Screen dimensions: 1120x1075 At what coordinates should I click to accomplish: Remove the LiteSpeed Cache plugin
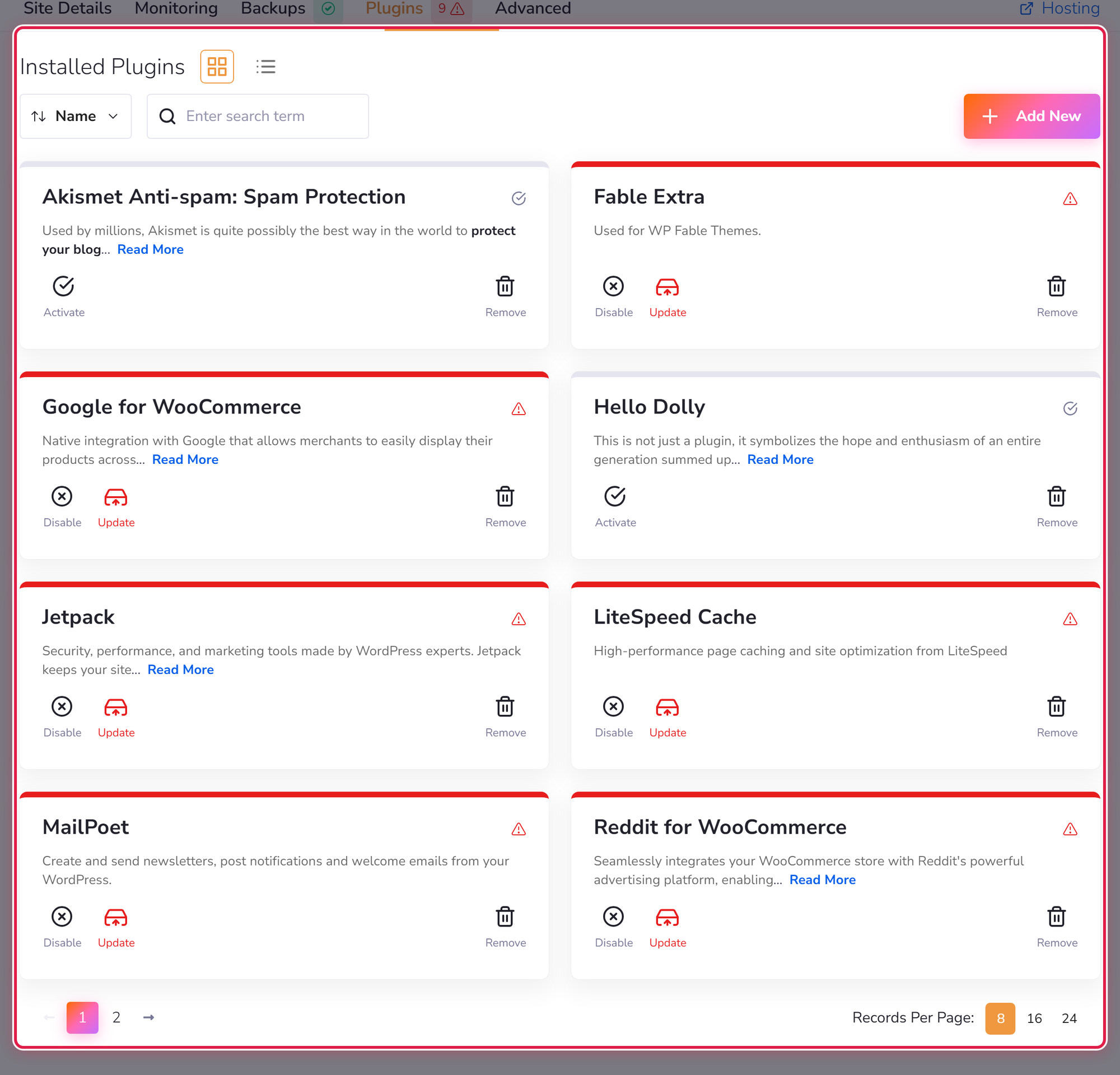point(1057,716)
